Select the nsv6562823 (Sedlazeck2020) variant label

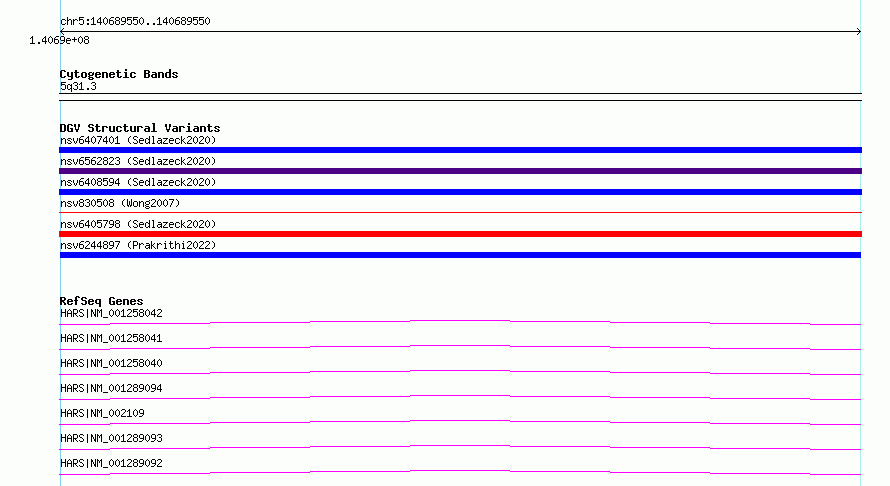pyautogui.click(x=138, y=161)
